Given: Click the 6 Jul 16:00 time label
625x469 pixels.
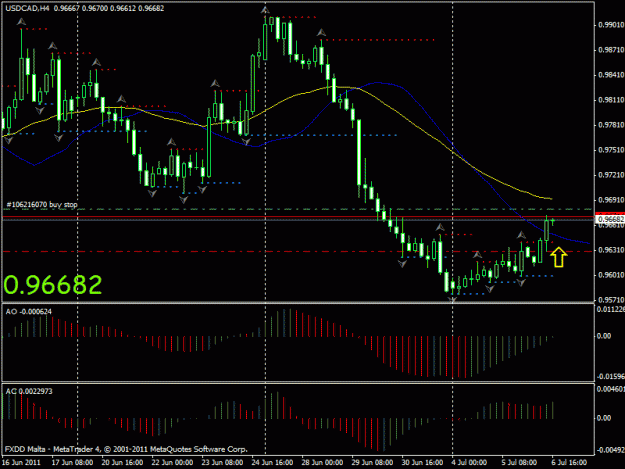Looking at the screenshot, I should [569, 463].
